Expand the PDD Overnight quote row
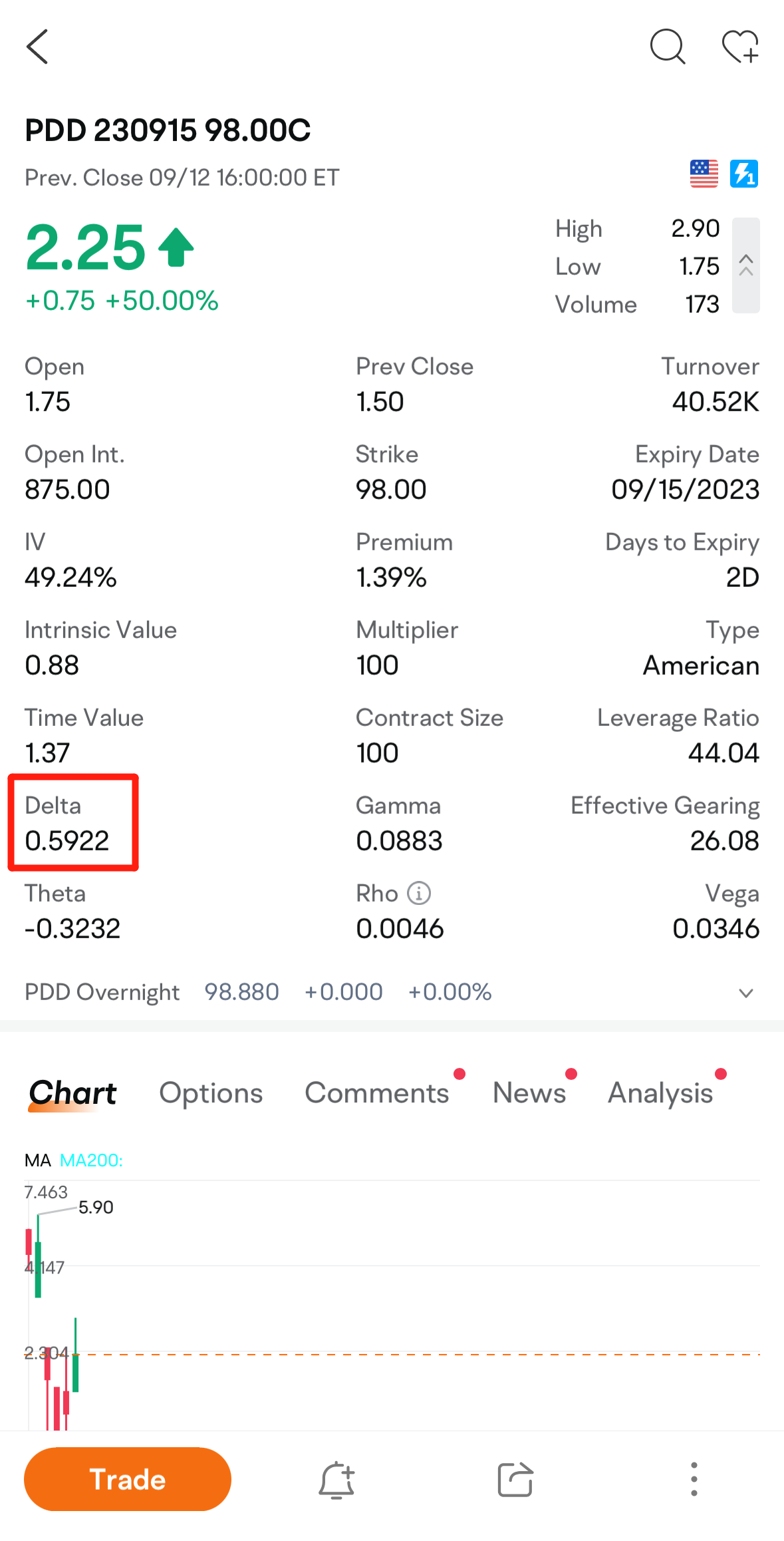This screenshot has height=1541, width=784. click(746, 993)
